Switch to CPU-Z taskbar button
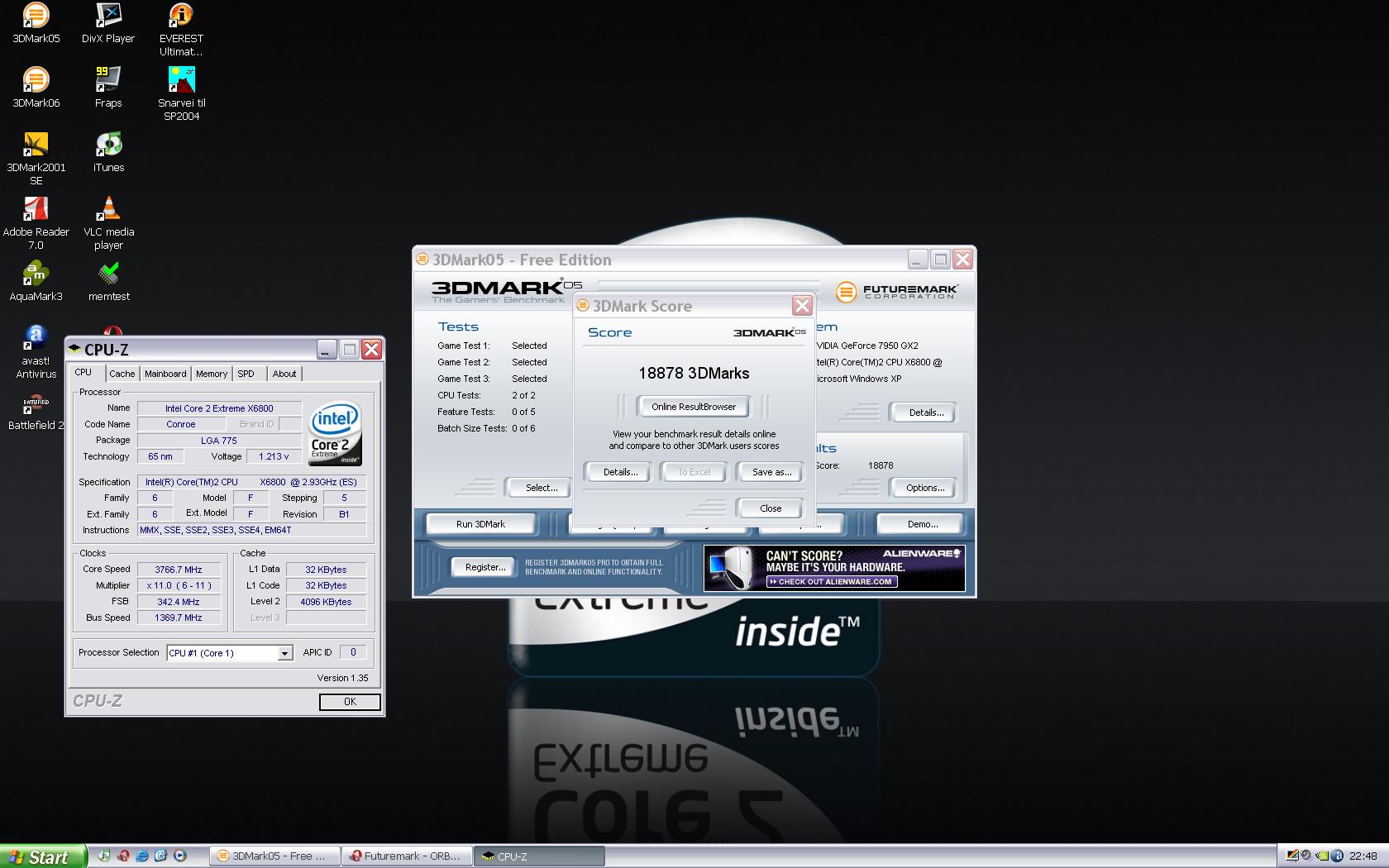Viewport: 1389px width, 868px height. tap(541, 856)
